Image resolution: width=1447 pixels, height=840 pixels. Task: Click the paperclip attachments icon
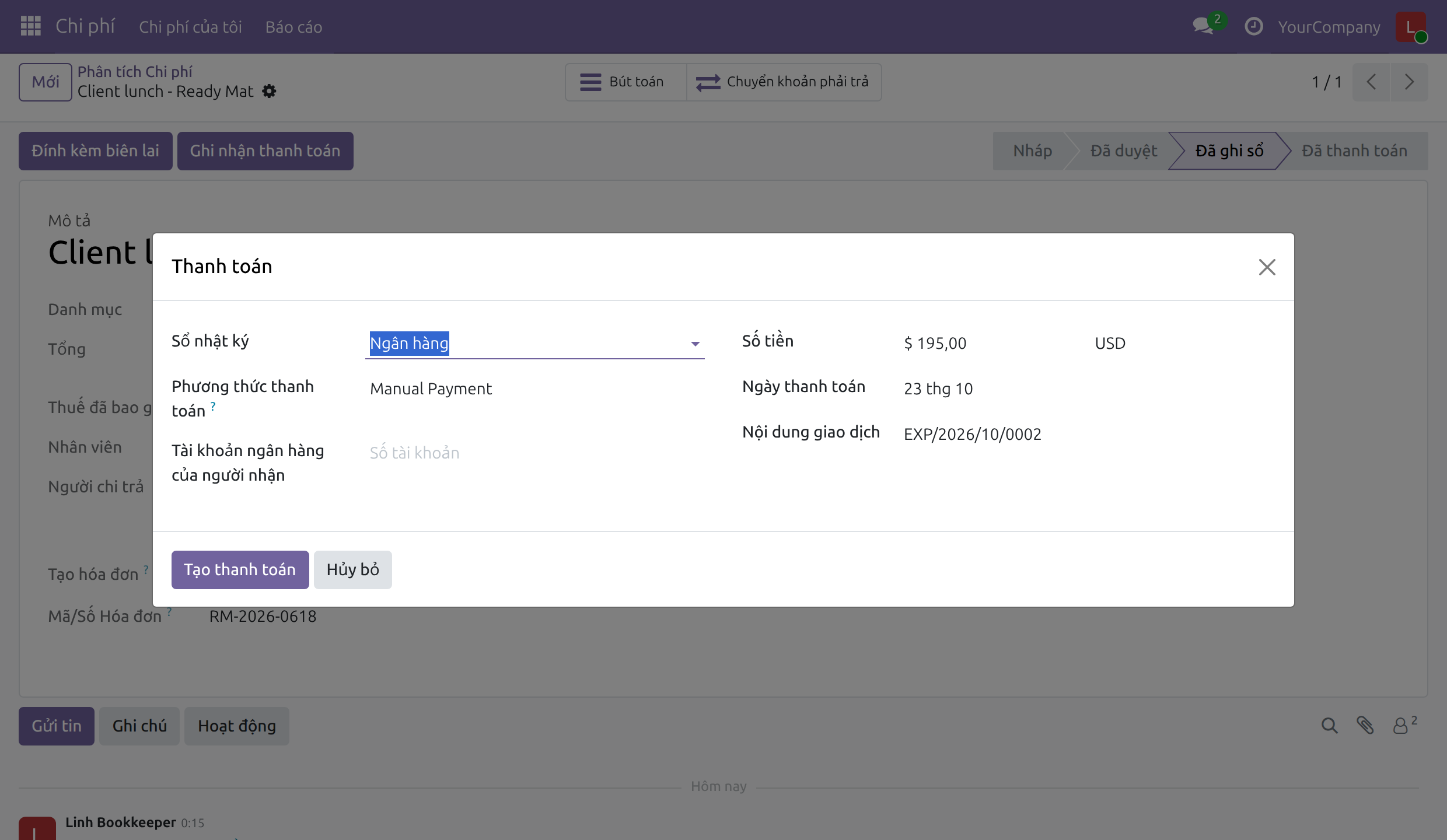1365,726
